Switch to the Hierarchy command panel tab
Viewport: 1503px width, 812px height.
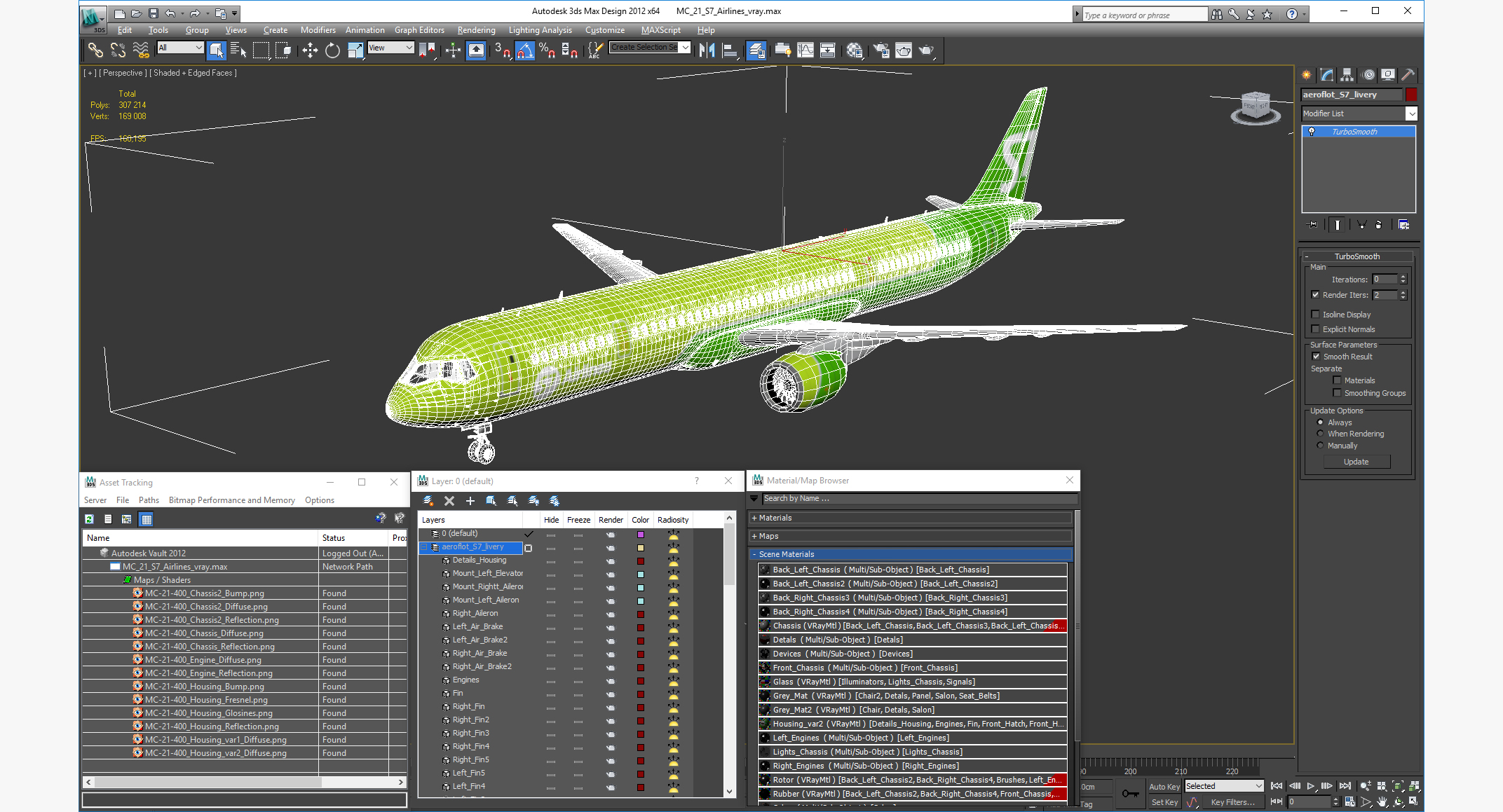(1347, 75)
